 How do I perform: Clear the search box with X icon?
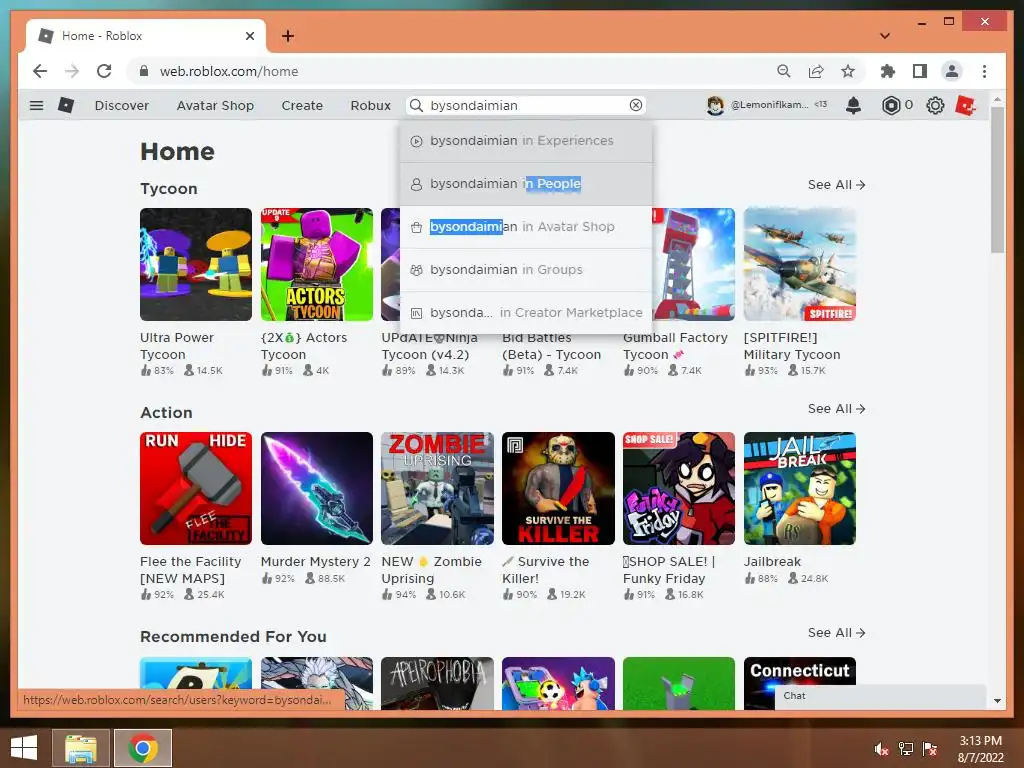click(x=635, y=105)
